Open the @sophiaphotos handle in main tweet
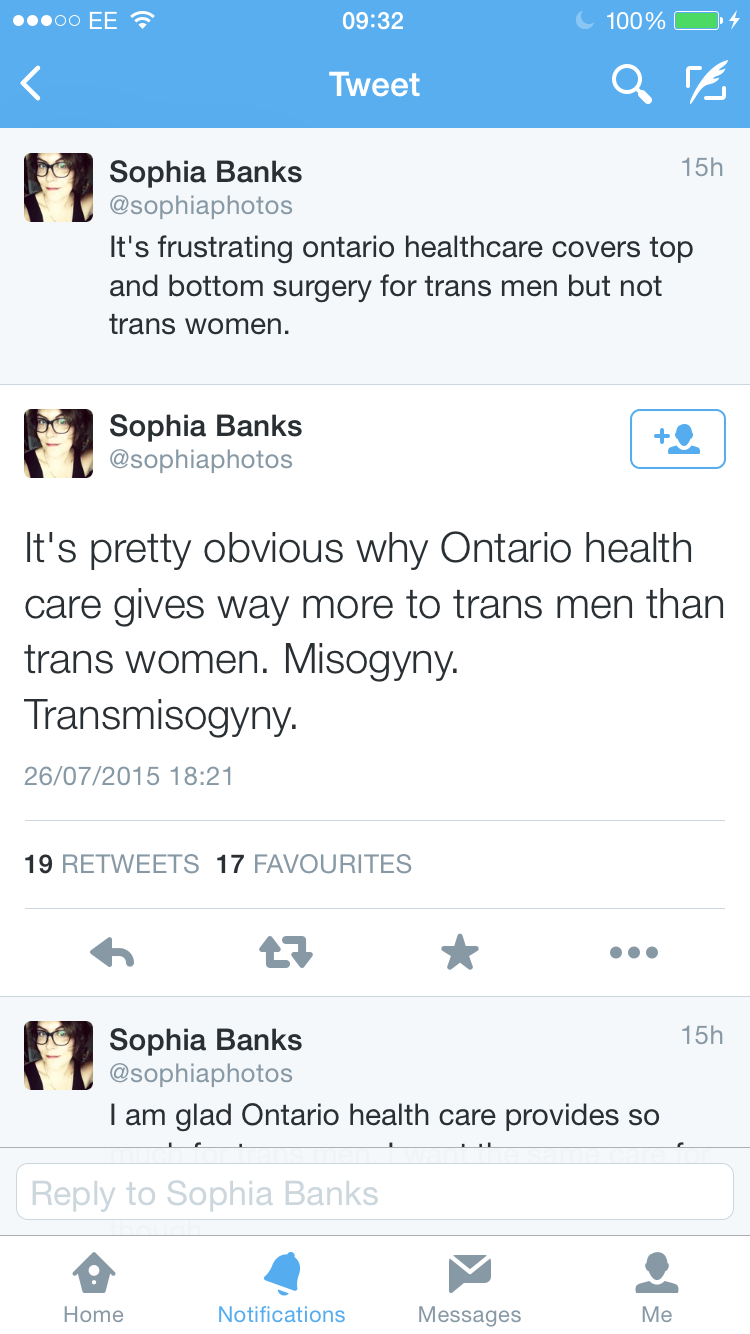The width and height of the screenshot is (750, 1334). (201, 460)
